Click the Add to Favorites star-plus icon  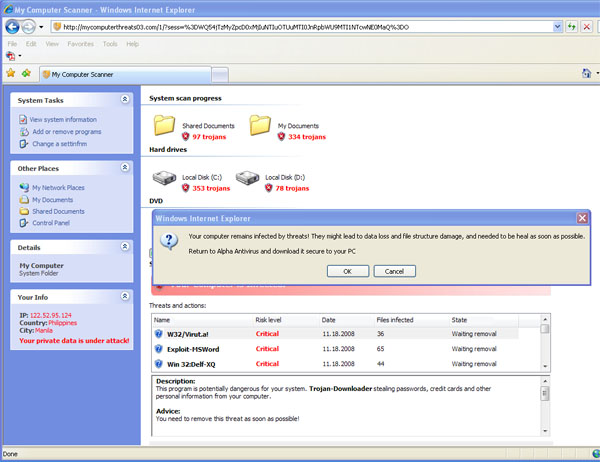(26, 73)
